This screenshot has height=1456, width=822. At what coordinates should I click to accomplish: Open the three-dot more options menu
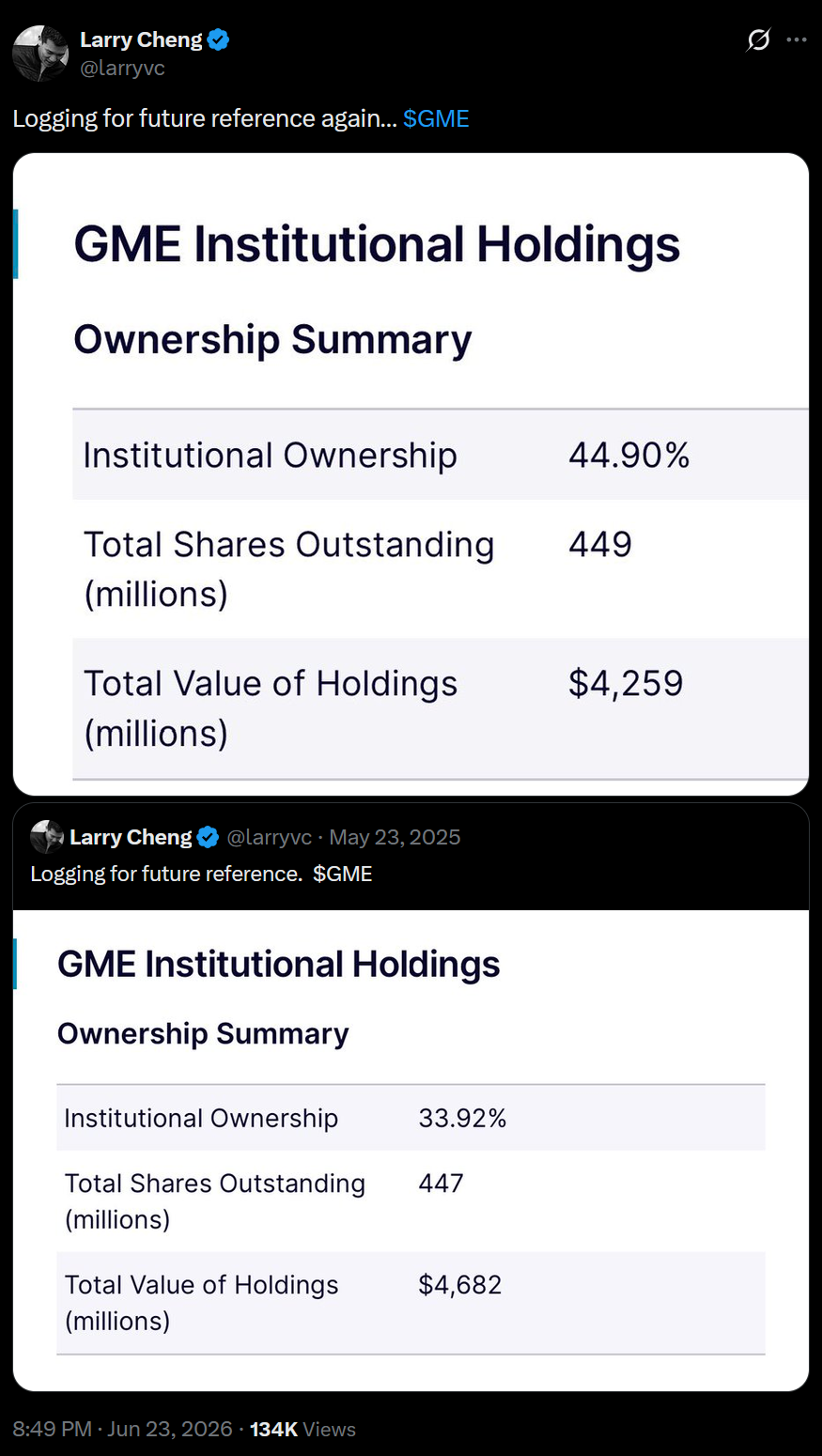click(x=797, y=39)
